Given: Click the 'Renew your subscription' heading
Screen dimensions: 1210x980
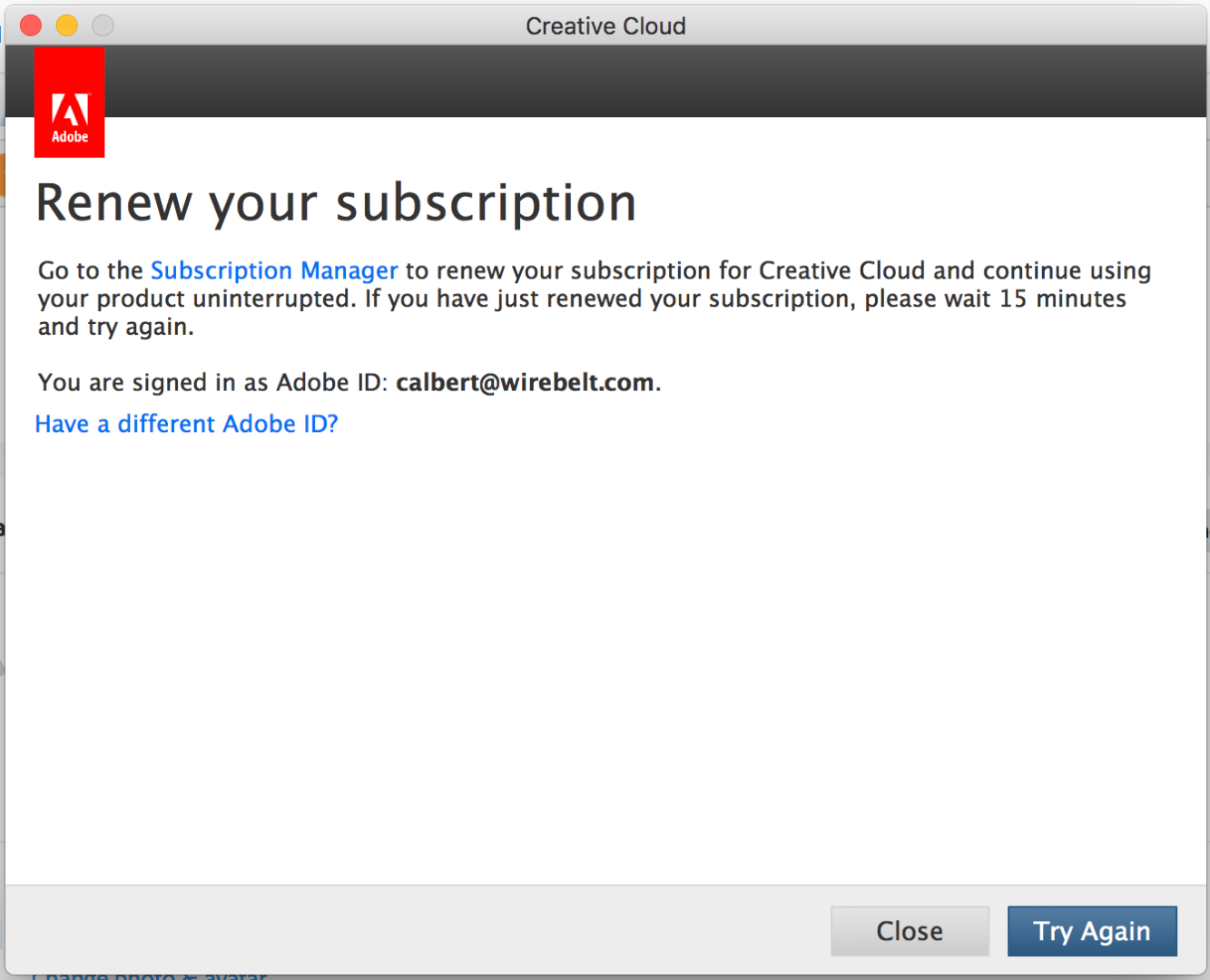Looking at the screenshot, I should (x=336, y=202).
